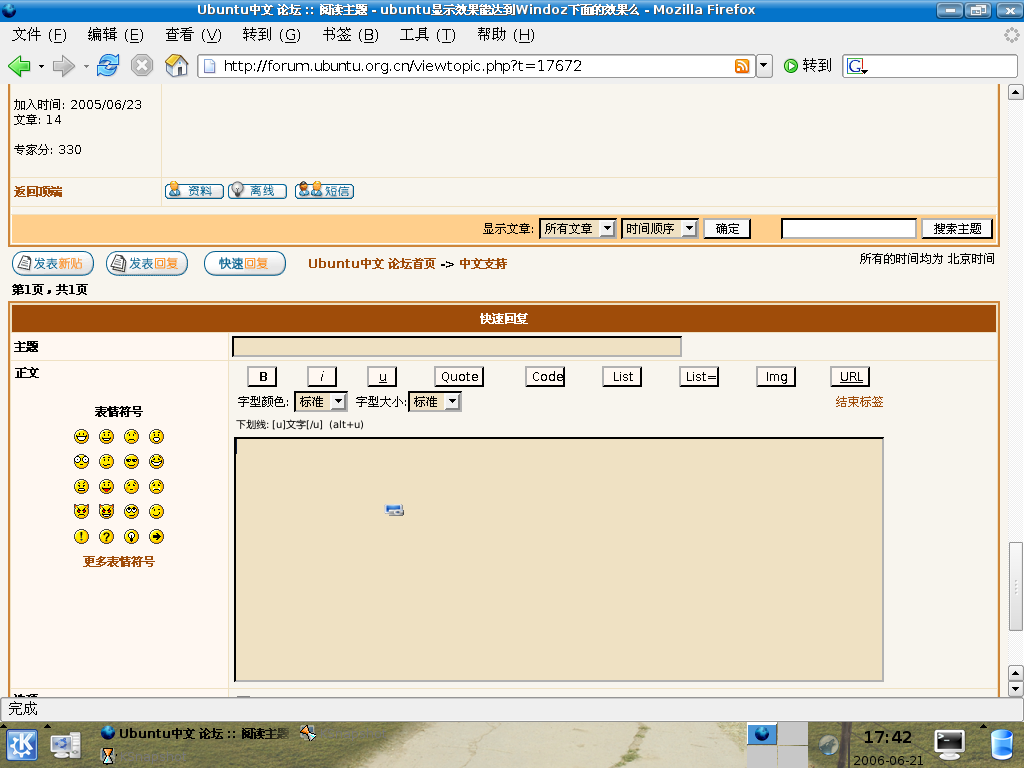Open the search engine chooser (G icon)
1024x768 pixels.
(x=857, y=66)
